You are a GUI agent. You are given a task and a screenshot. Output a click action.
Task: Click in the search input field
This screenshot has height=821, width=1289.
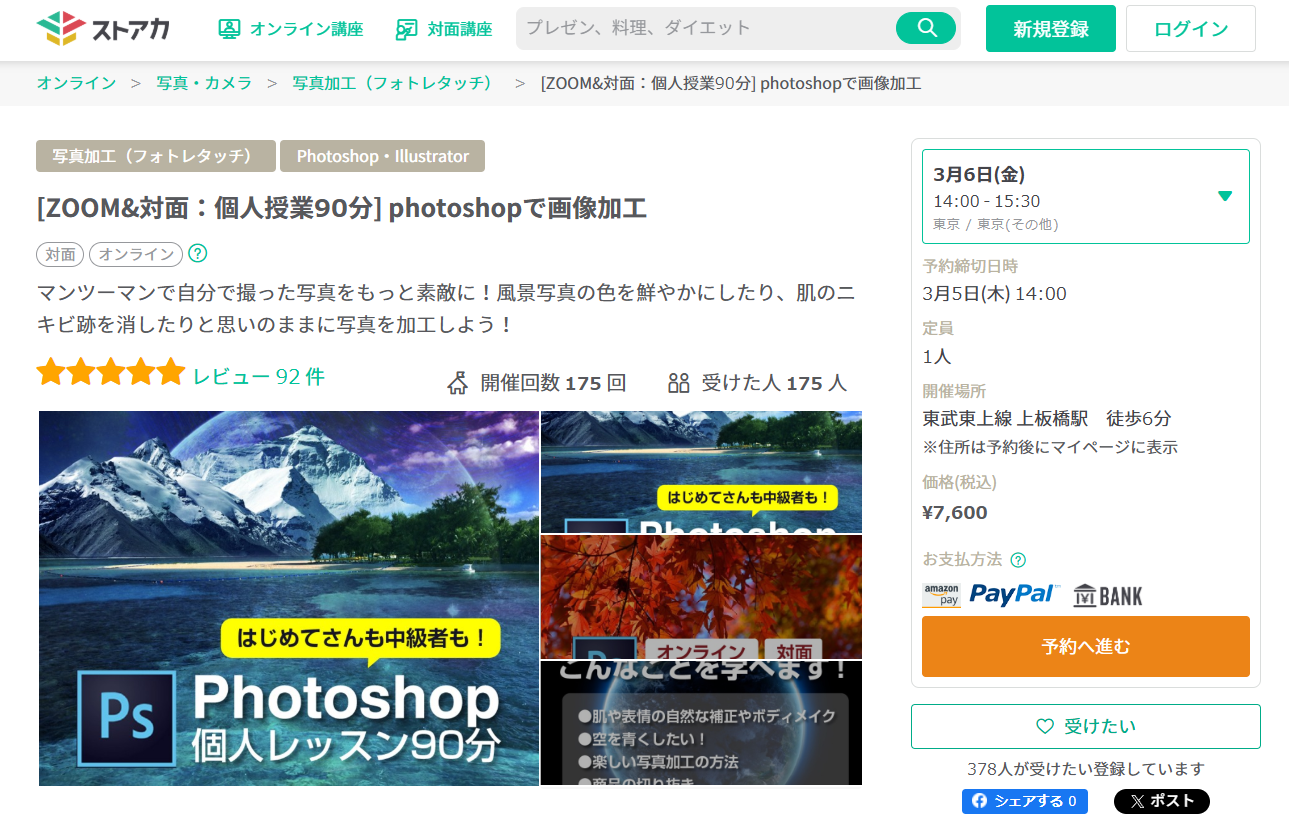705,28
